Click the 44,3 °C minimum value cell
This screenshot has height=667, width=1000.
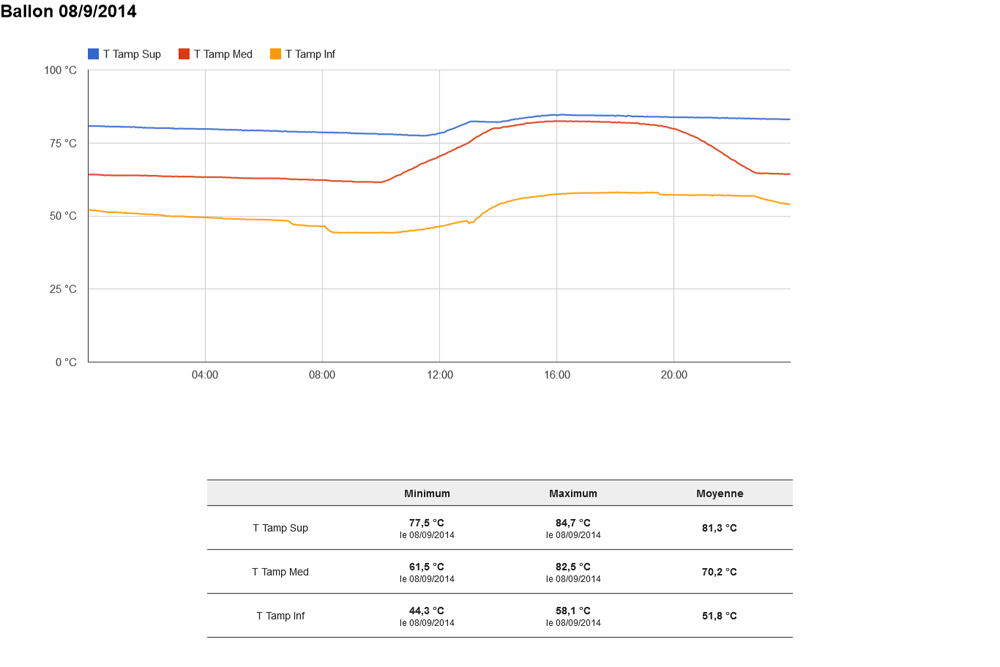pos(427,610)
